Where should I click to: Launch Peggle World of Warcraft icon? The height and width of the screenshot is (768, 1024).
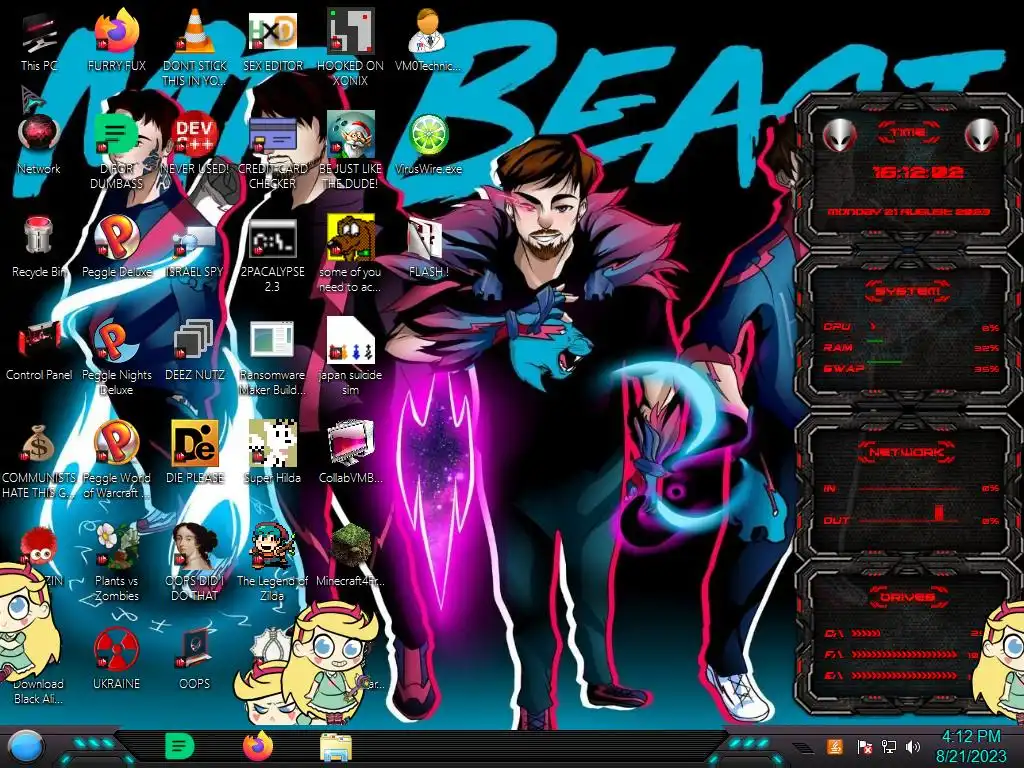point(116,459)
